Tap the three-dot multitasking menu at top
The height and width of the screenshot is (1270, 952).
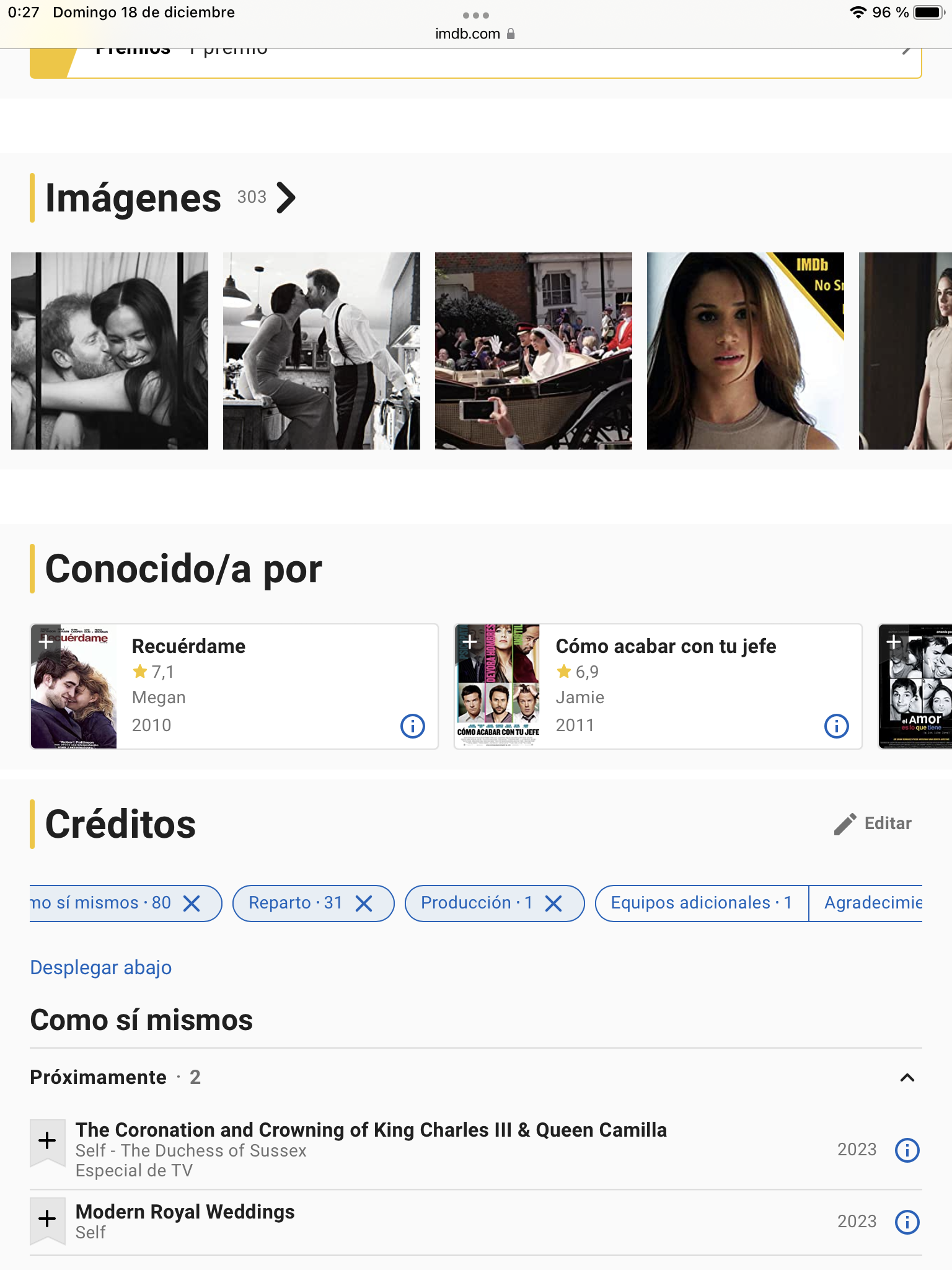tap(476, 15)
